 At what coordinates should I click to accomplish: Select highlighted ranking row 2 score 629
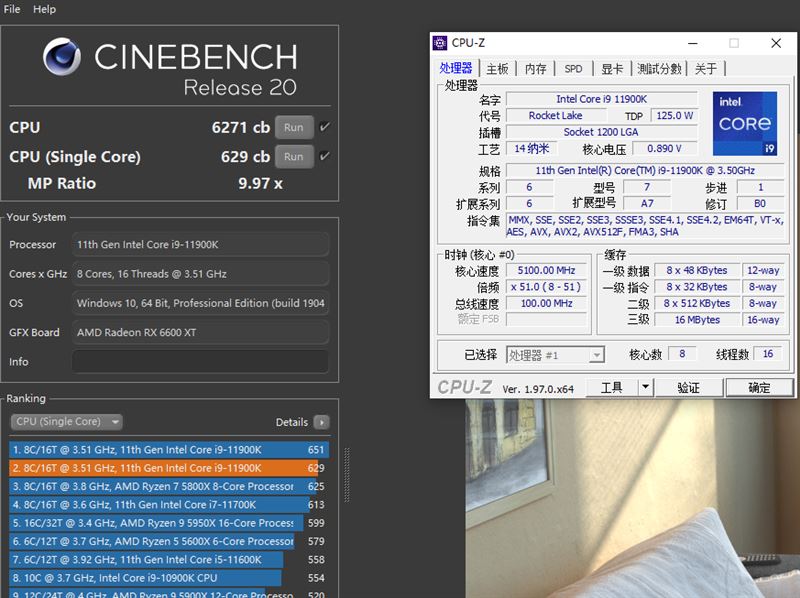point(168,468)
